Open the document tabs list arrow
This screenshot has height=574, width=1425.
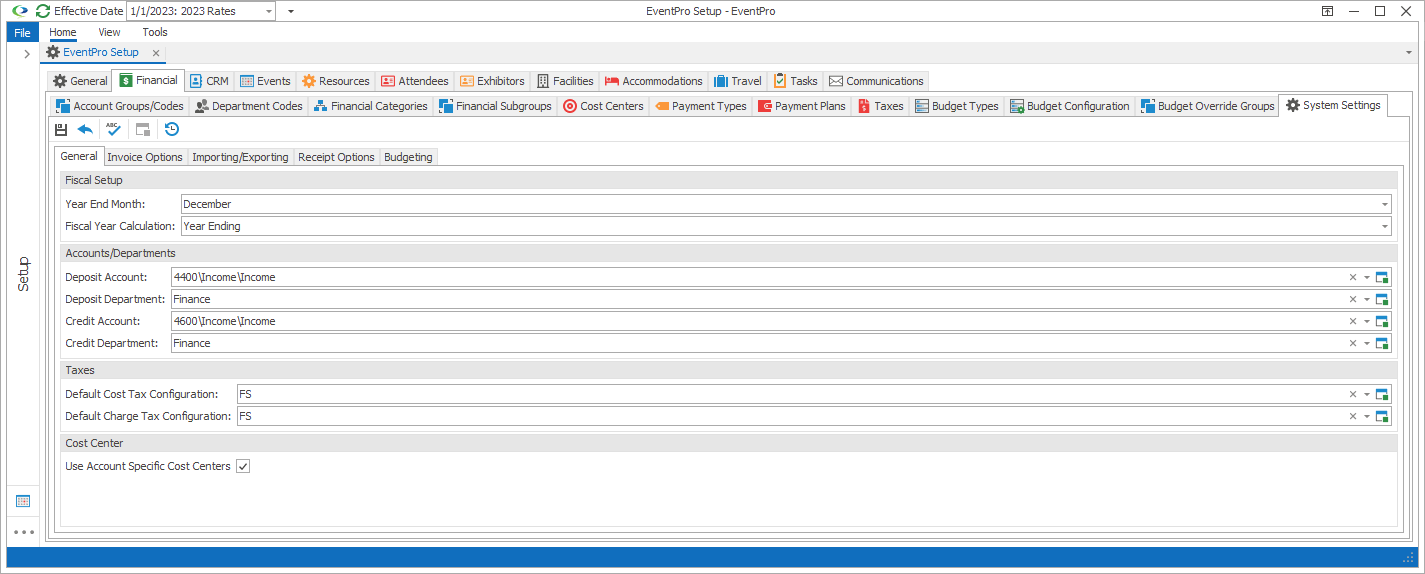(1408, 52)
